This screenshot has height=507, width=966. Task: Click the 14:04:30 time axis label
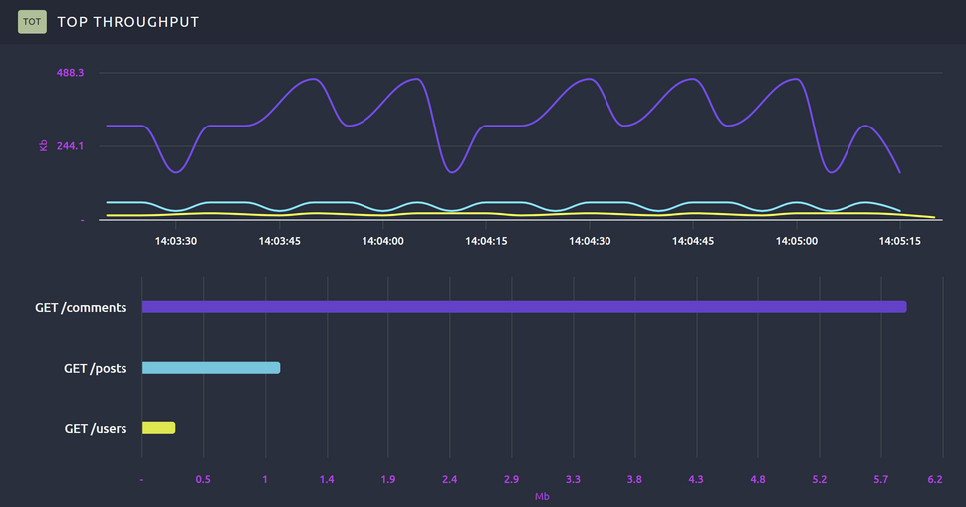click(589, 241)
